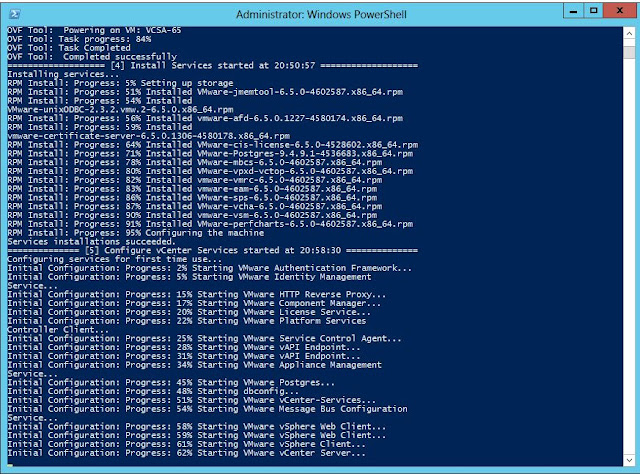Screen dimensions: 640x474
Task: Click the 59% 'Starting VMware vSphere Web Client' line
Action: point(197,436)
